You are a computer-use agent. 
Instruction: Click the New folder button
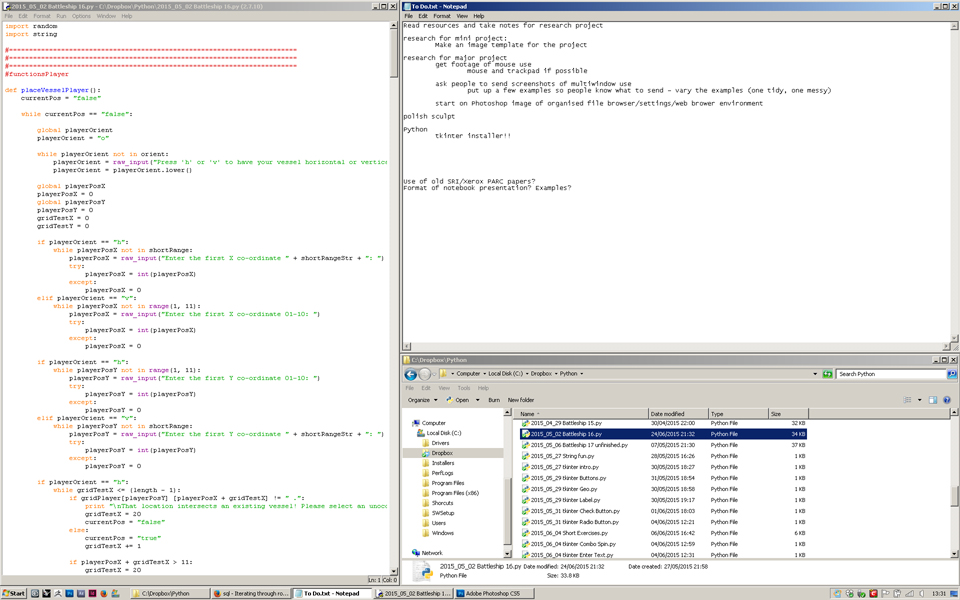[521, 400]
